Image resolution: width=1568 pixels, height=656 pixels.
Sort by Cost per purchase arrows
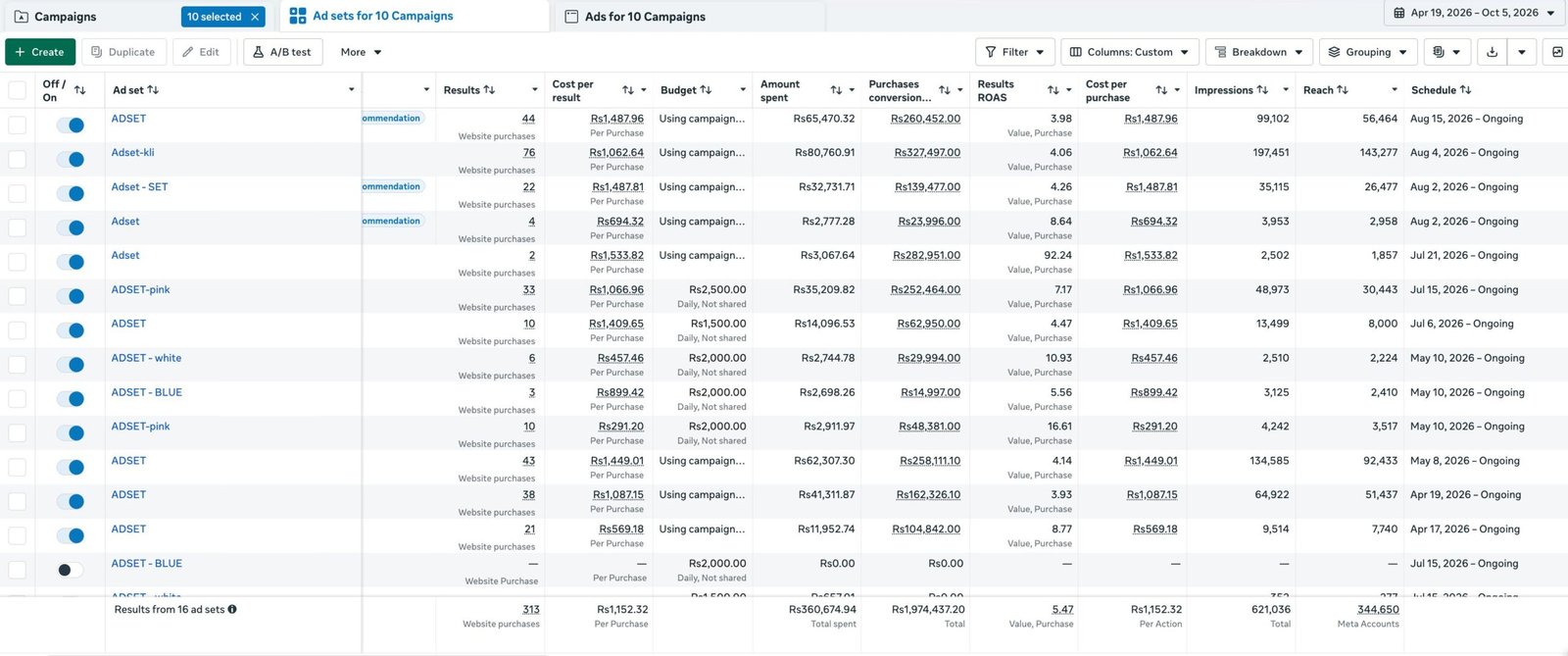pos(1161,90)
